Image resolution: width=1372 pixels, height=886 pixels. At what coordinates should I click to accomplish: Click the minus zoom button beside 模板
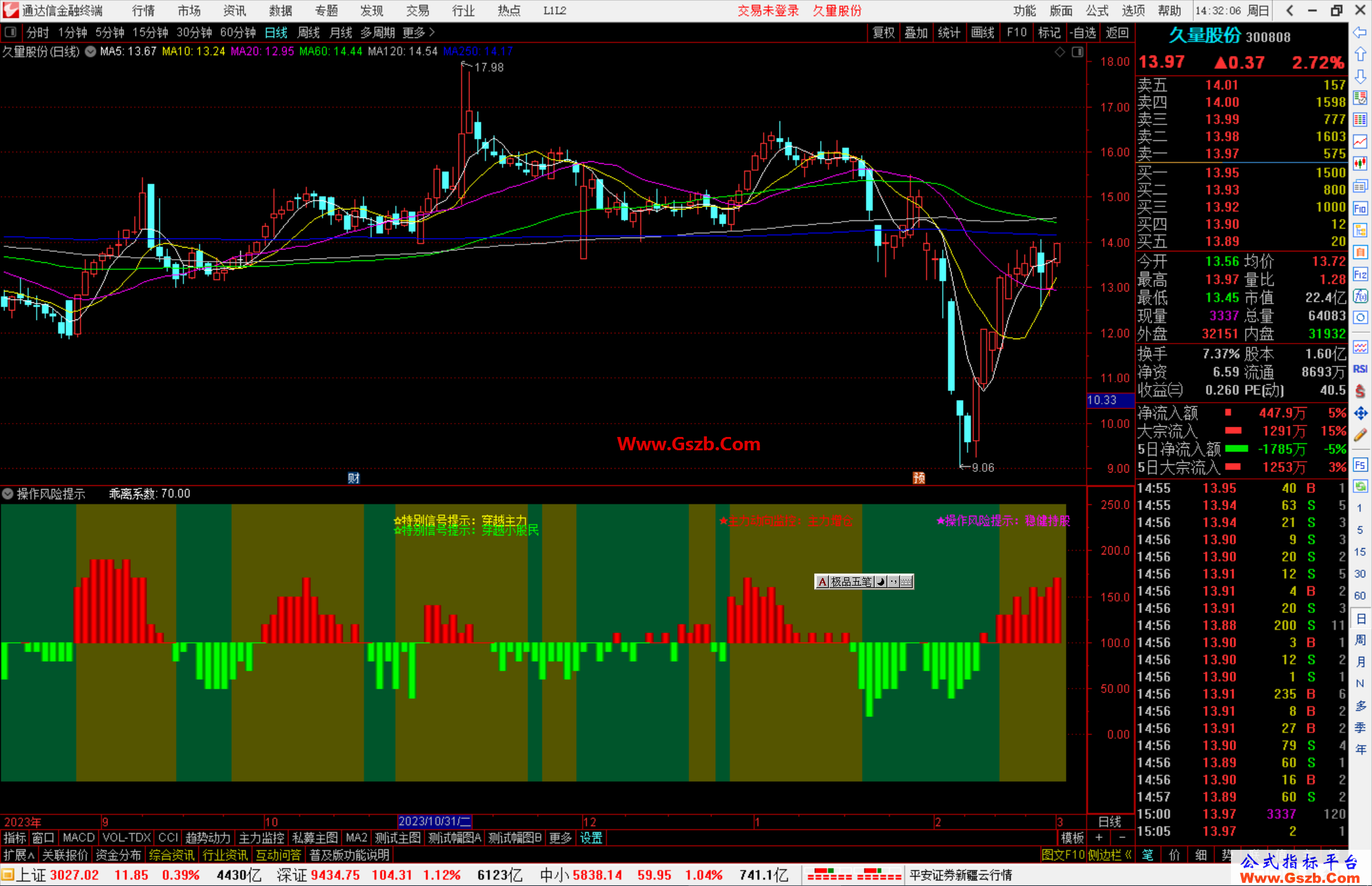[1122, 838]
